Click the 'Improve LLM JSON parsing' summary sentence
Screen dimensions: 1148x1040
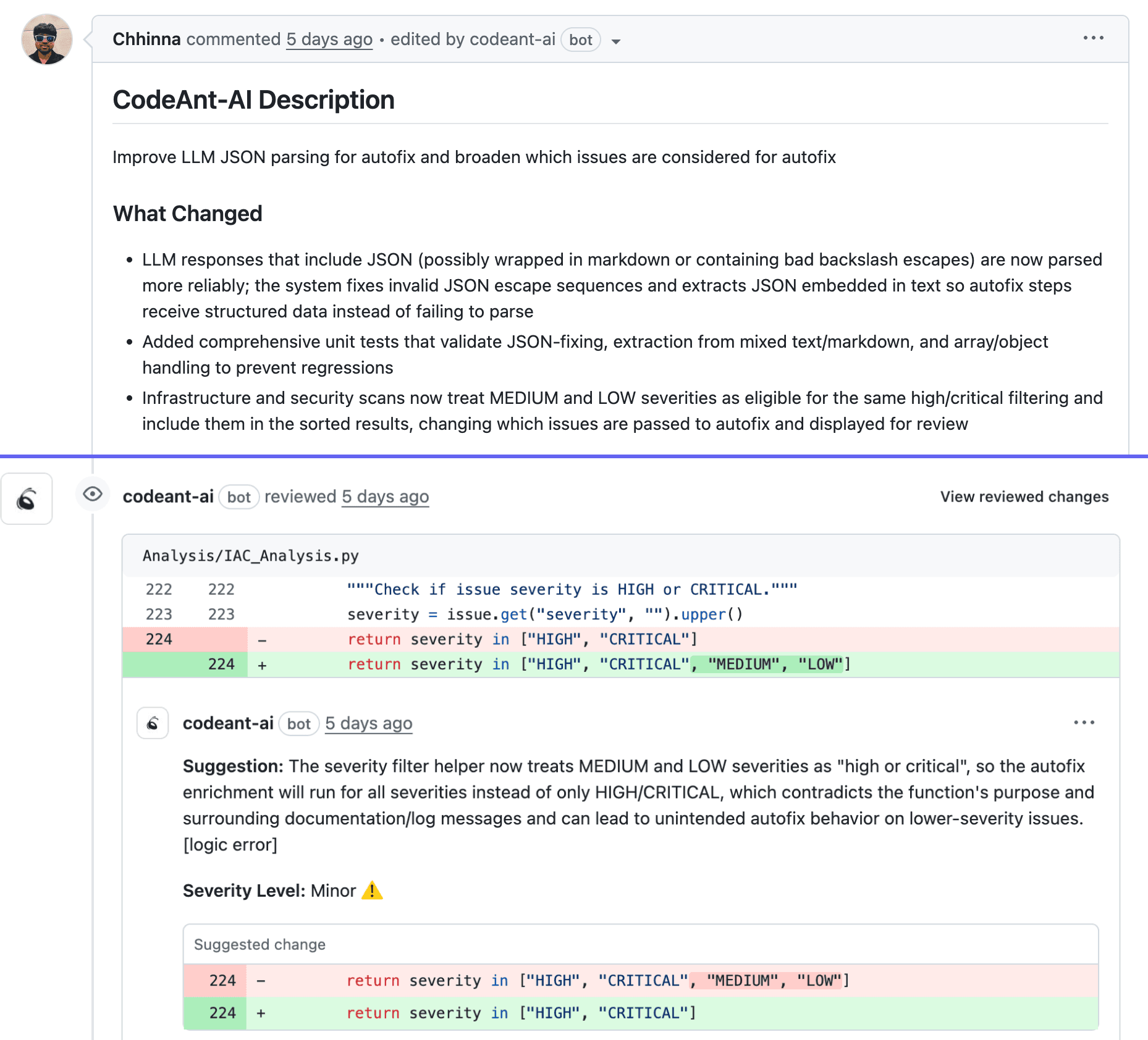click(474, 157)
